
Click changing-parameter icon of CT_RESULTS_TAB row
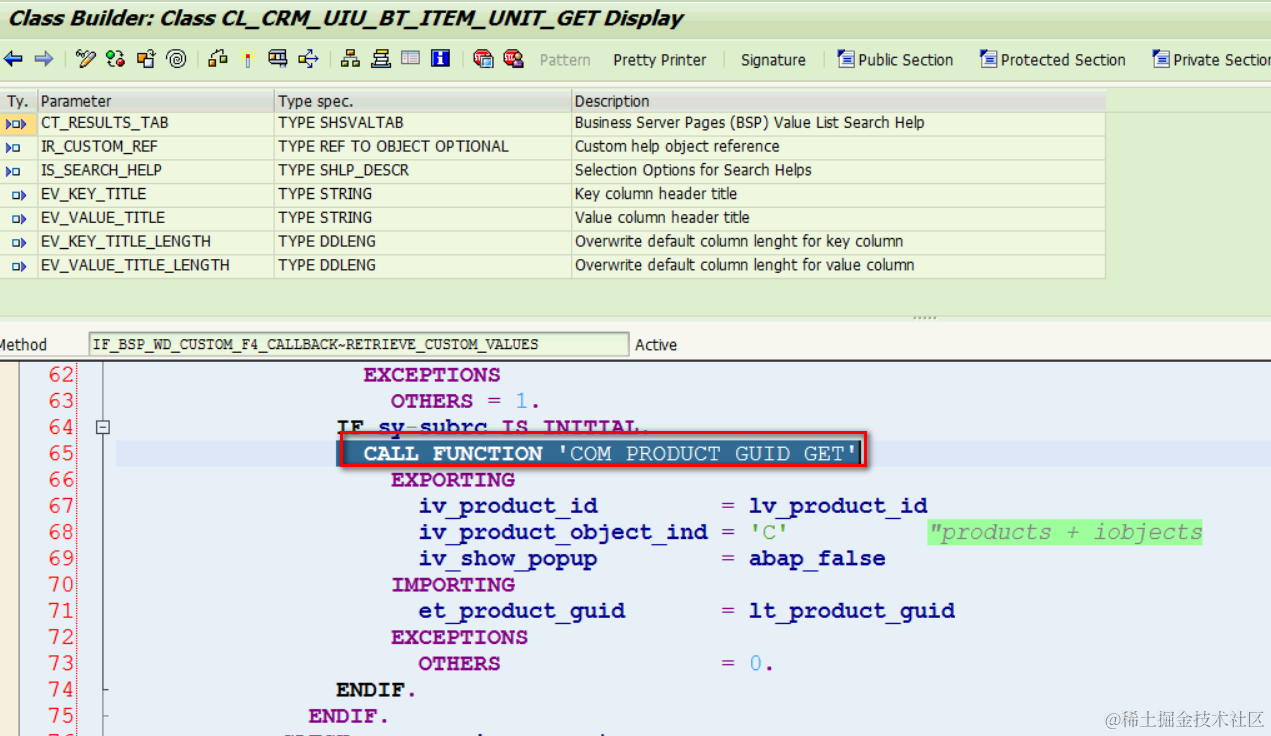pyautogui.click(x=16, y=123)
